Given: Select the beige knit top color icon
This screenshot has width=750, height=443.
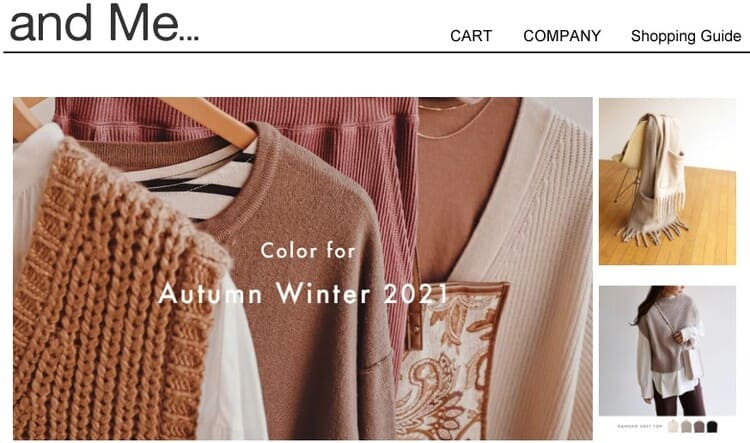Looking at the screenshot, I should pyautogui.click(x=686, y=426).
